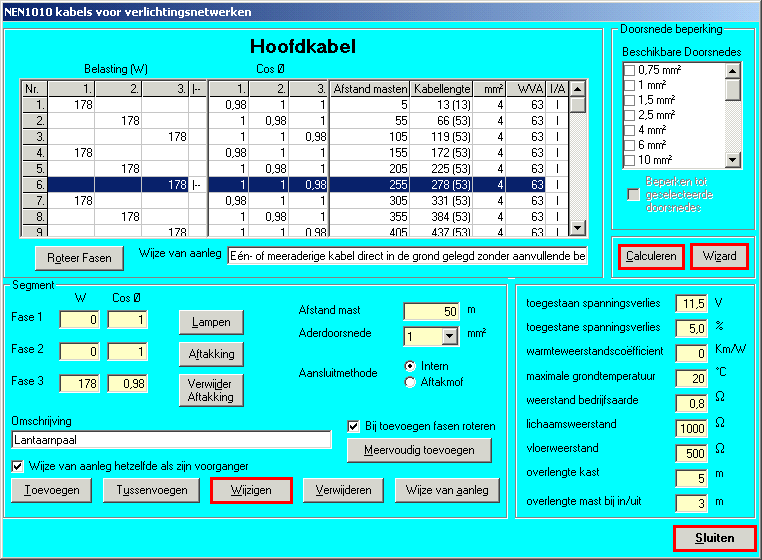Viewport: 762px width, 560px height.
Task: Check the 0,75 mm² cross-section
Action: point(629,70)
